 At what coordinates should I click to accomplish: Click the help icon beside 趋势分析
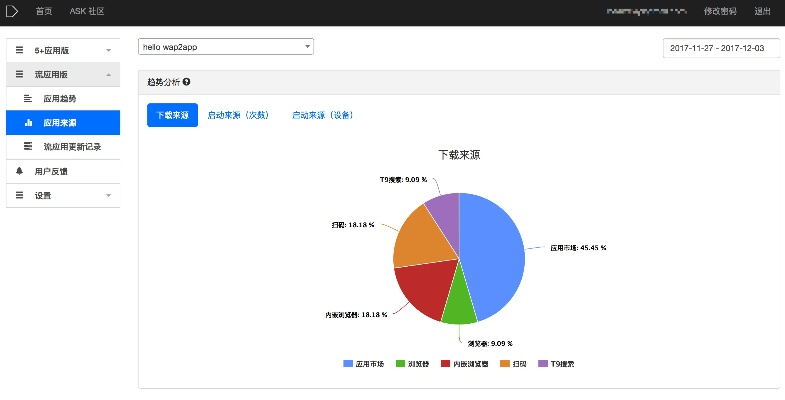point(187,82)
